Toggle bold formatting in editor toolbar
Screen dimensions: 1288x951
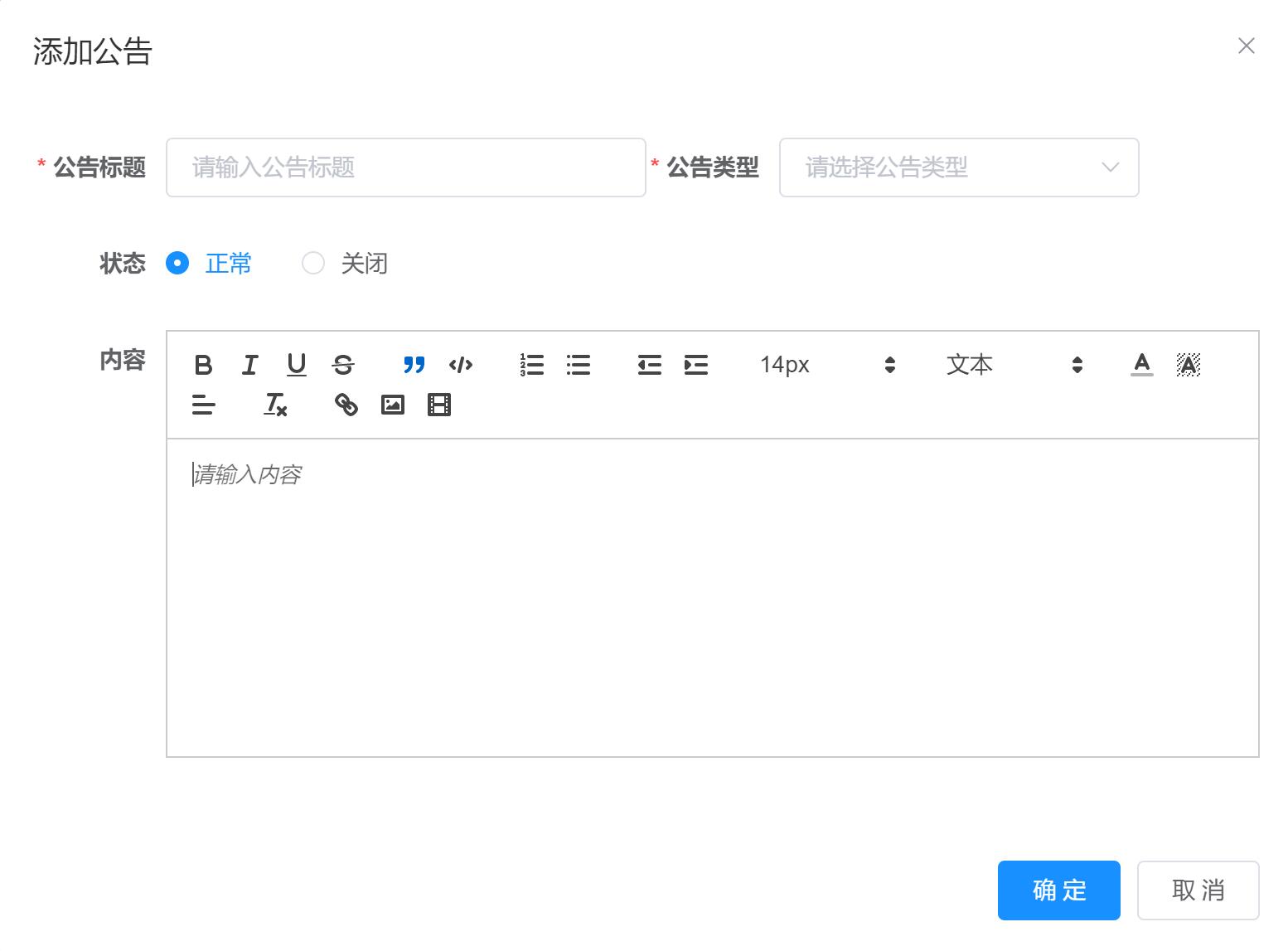click(x=203, y=365)
